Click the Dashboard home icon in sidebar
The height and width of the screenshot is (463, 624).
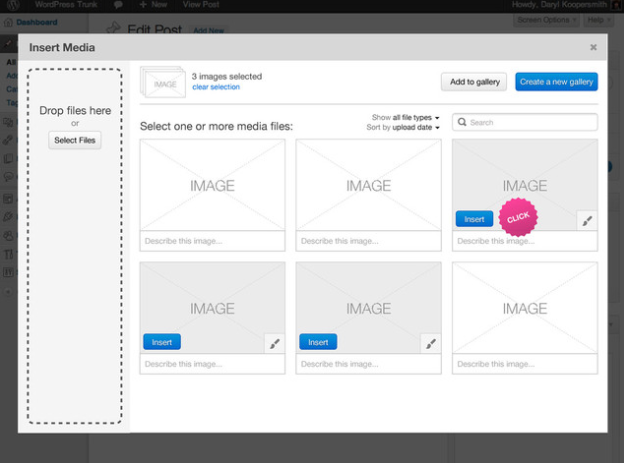9,22
